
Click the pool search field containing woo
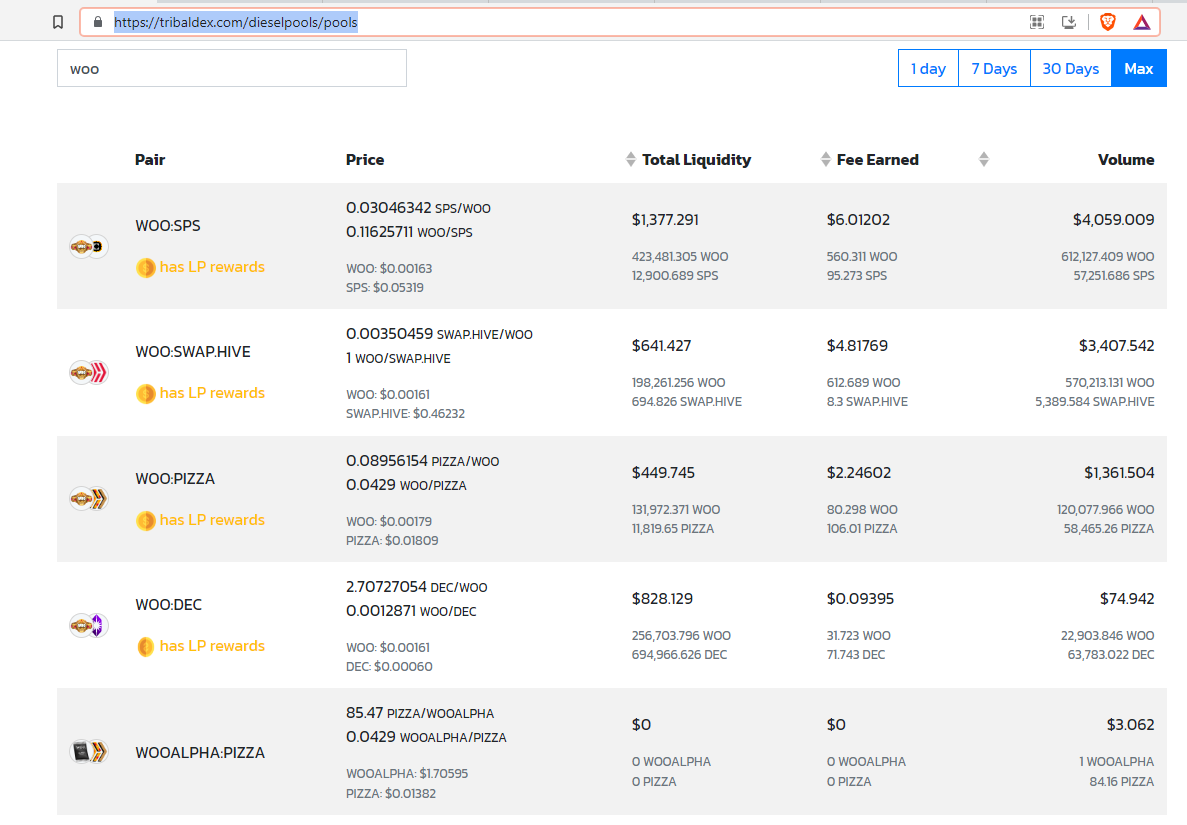click(232, 68)
